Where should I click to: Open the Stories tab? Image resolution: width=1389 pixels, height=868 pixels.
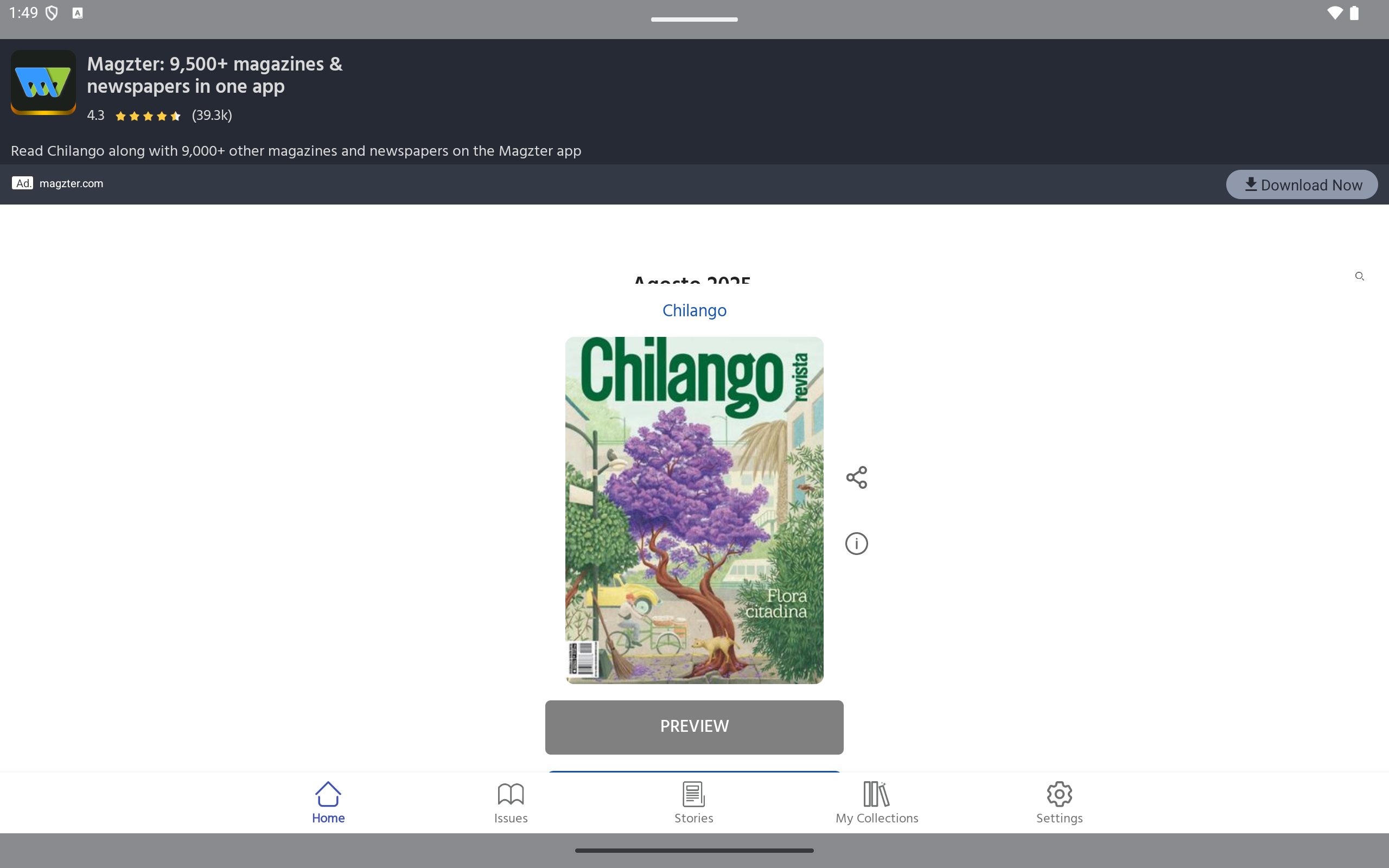tap(693, 802)
